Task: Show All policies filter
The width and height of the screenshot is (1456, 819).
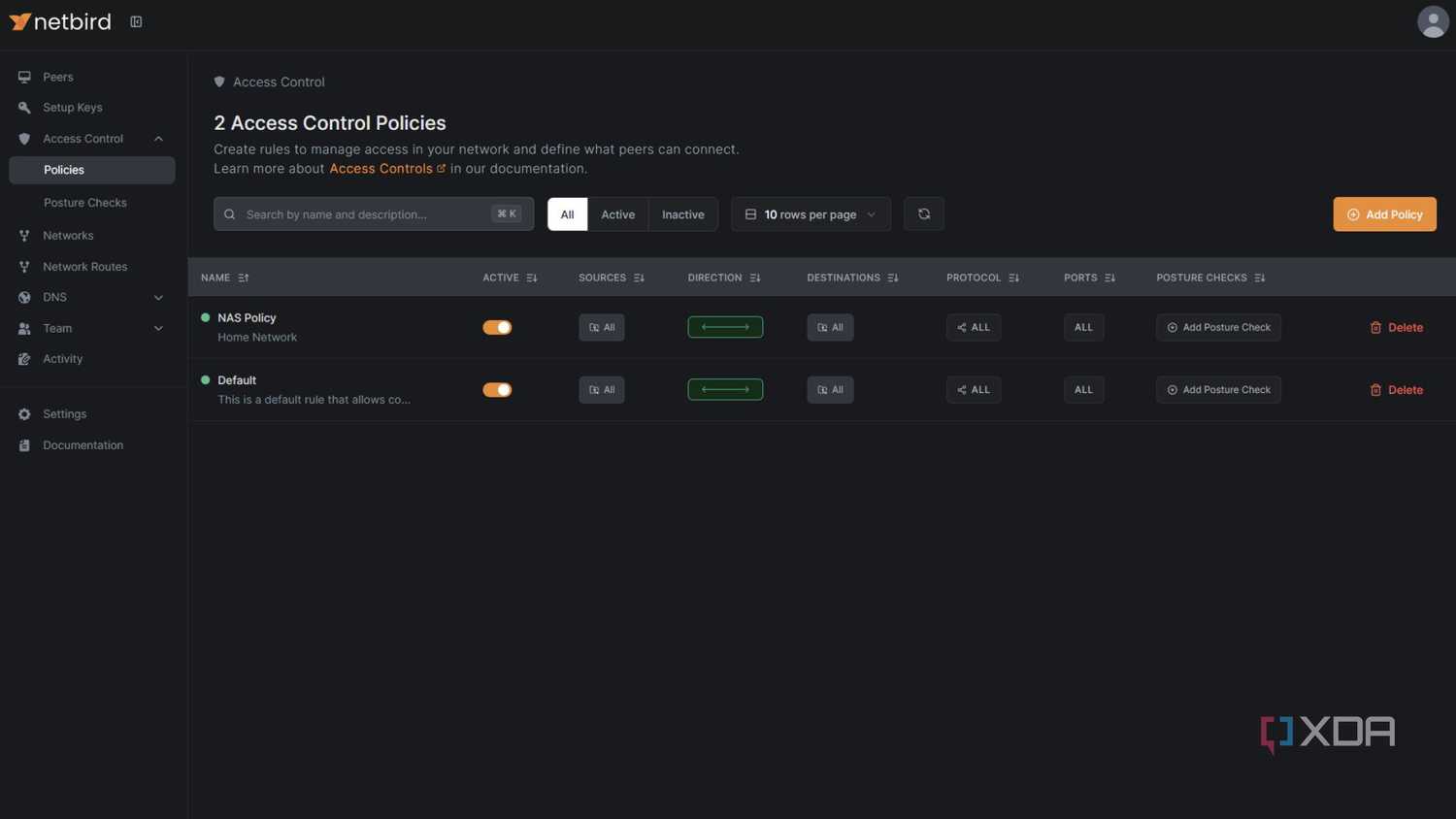Action: [567, 214]
